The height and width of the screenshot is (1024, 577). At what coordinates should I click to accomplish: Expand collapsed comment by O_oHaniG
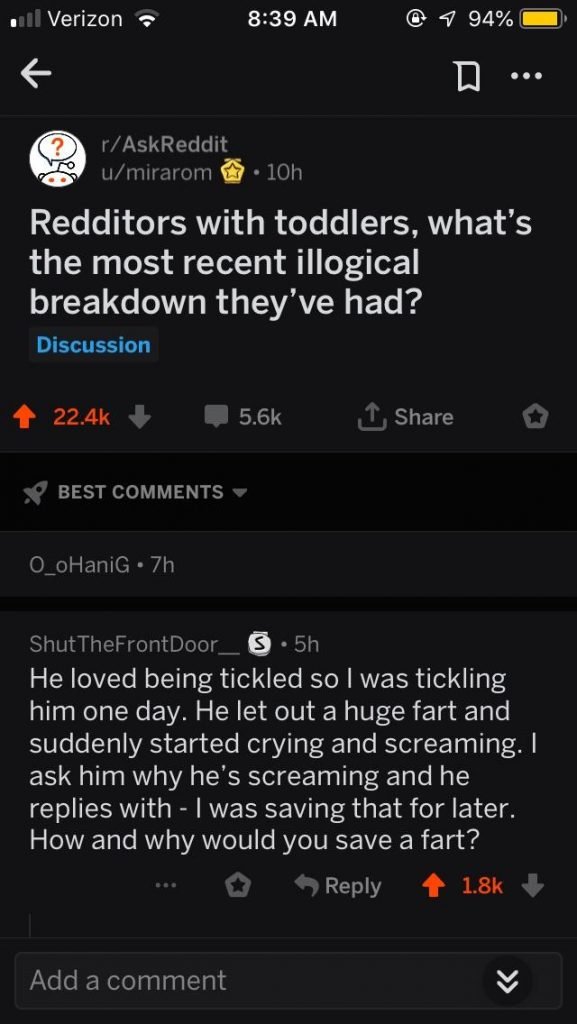coord(288,565)
